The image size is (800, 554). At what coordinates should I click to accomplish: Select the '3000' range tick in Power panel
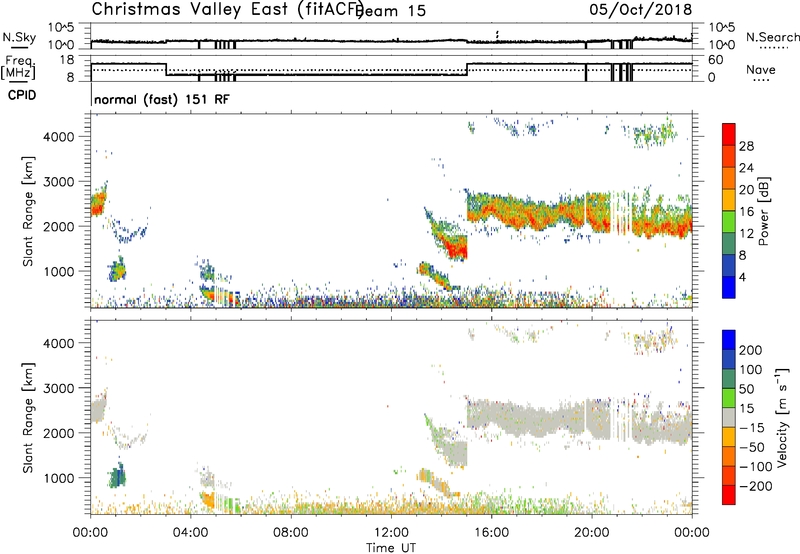[59, 182]
